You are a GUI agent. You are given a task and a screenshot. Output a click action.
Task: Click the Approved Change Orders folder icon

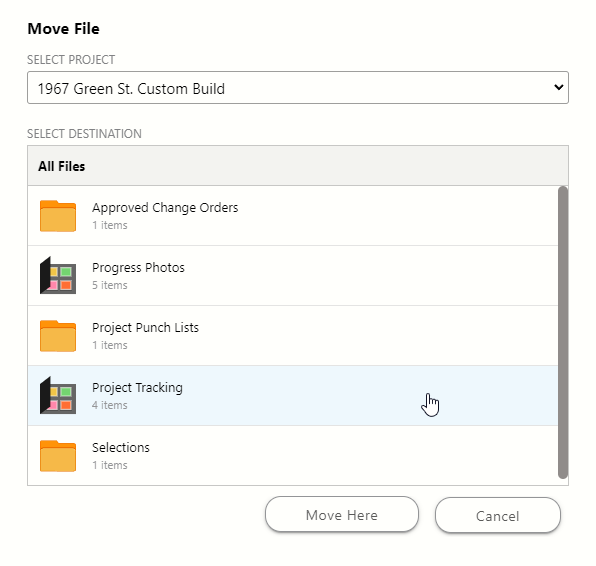58,216
